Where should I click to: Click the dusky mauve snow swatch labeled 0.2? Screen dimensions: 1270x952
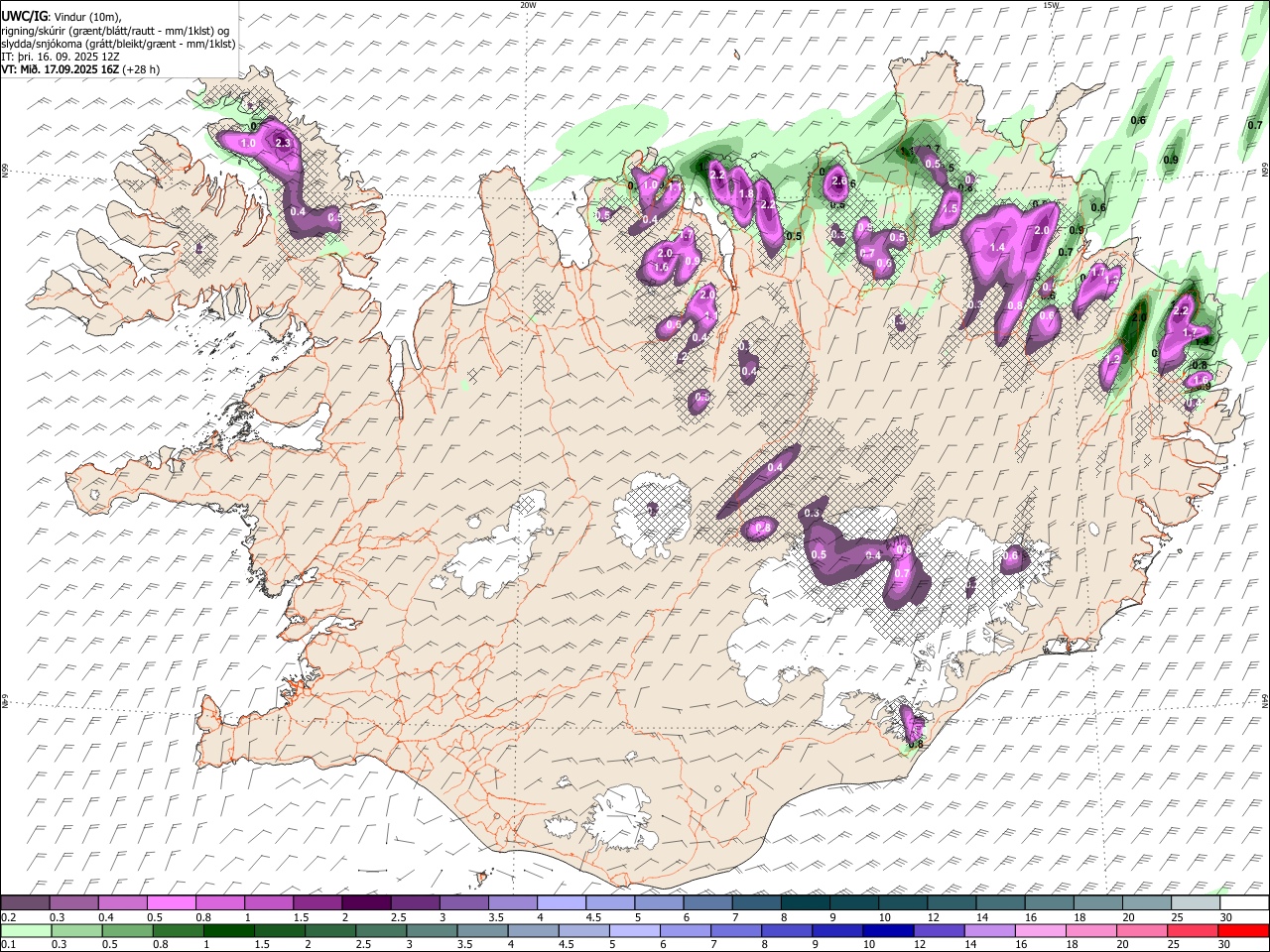[25, 903]
